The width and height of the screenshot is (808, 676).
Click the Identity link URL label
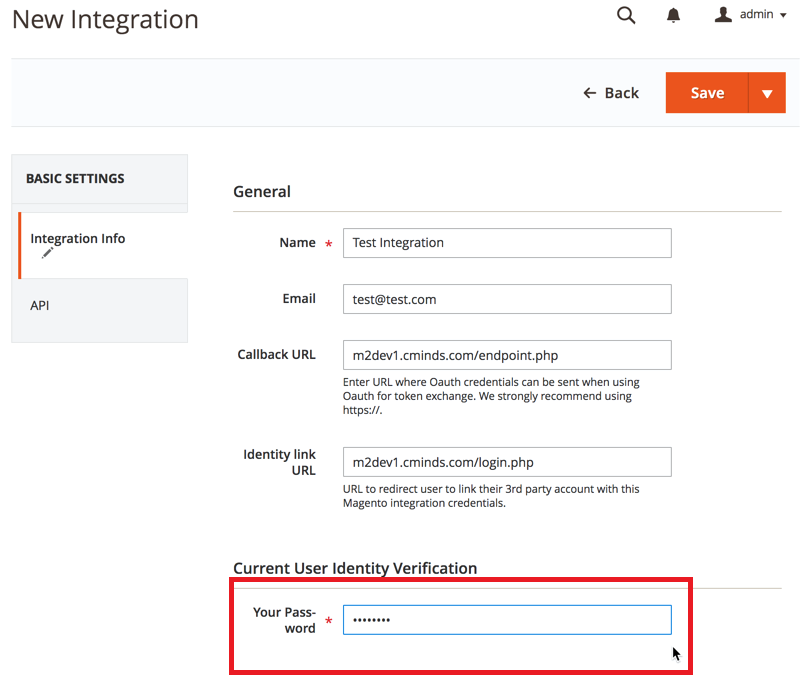279,462
